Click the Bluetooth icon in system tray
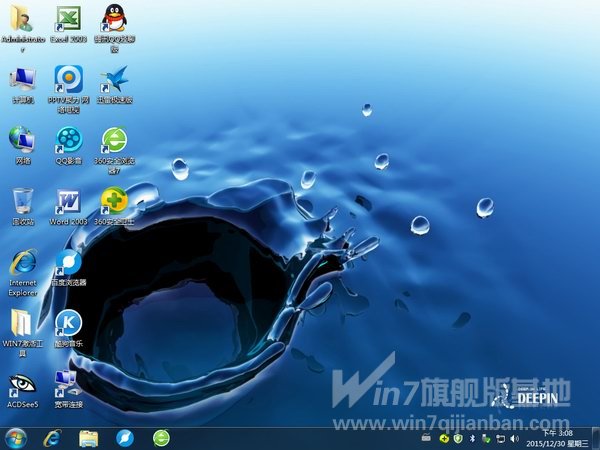The image size is (600, 450). 472,438
